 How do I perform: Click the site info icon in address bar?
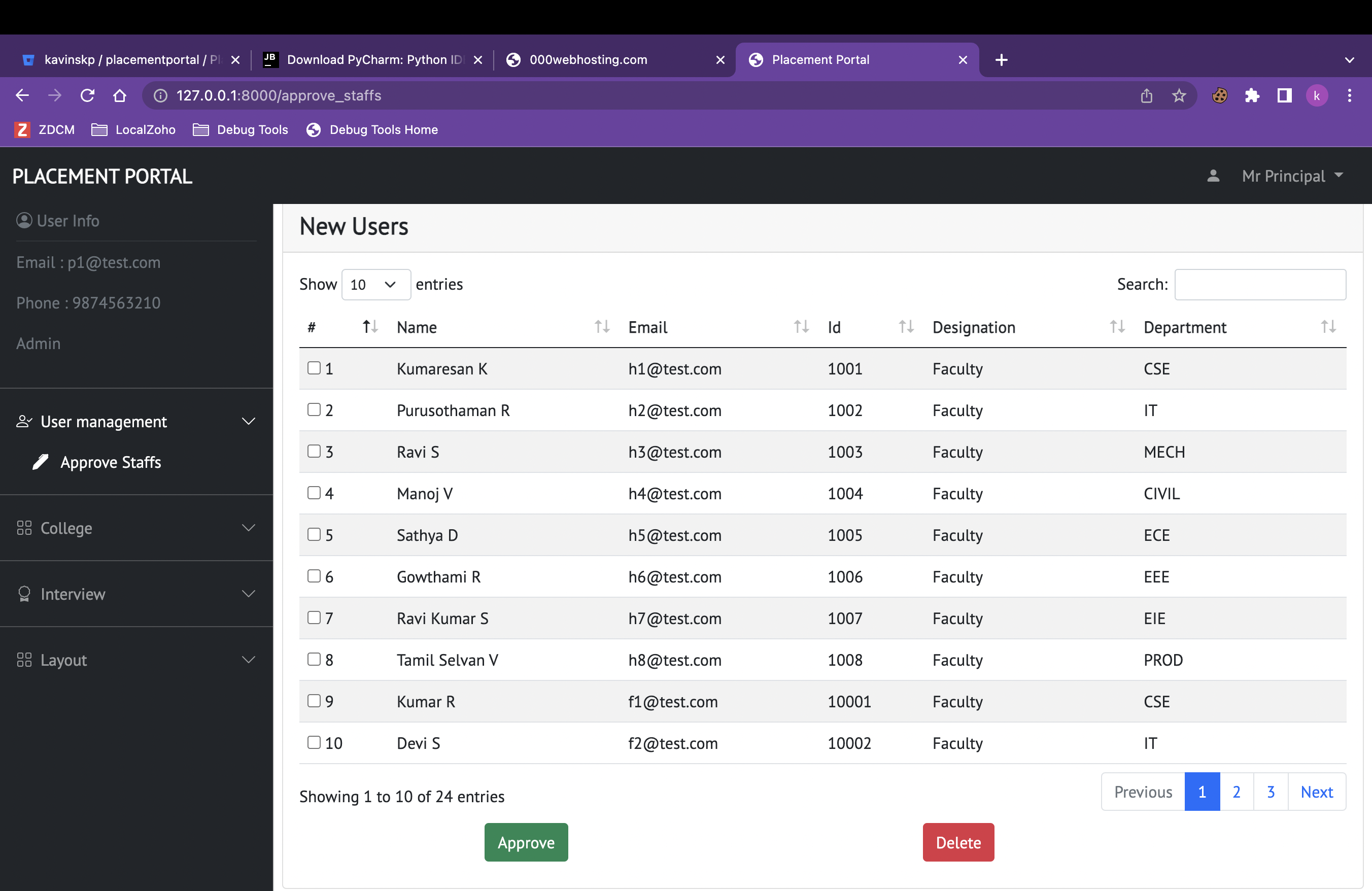point(160,95)
